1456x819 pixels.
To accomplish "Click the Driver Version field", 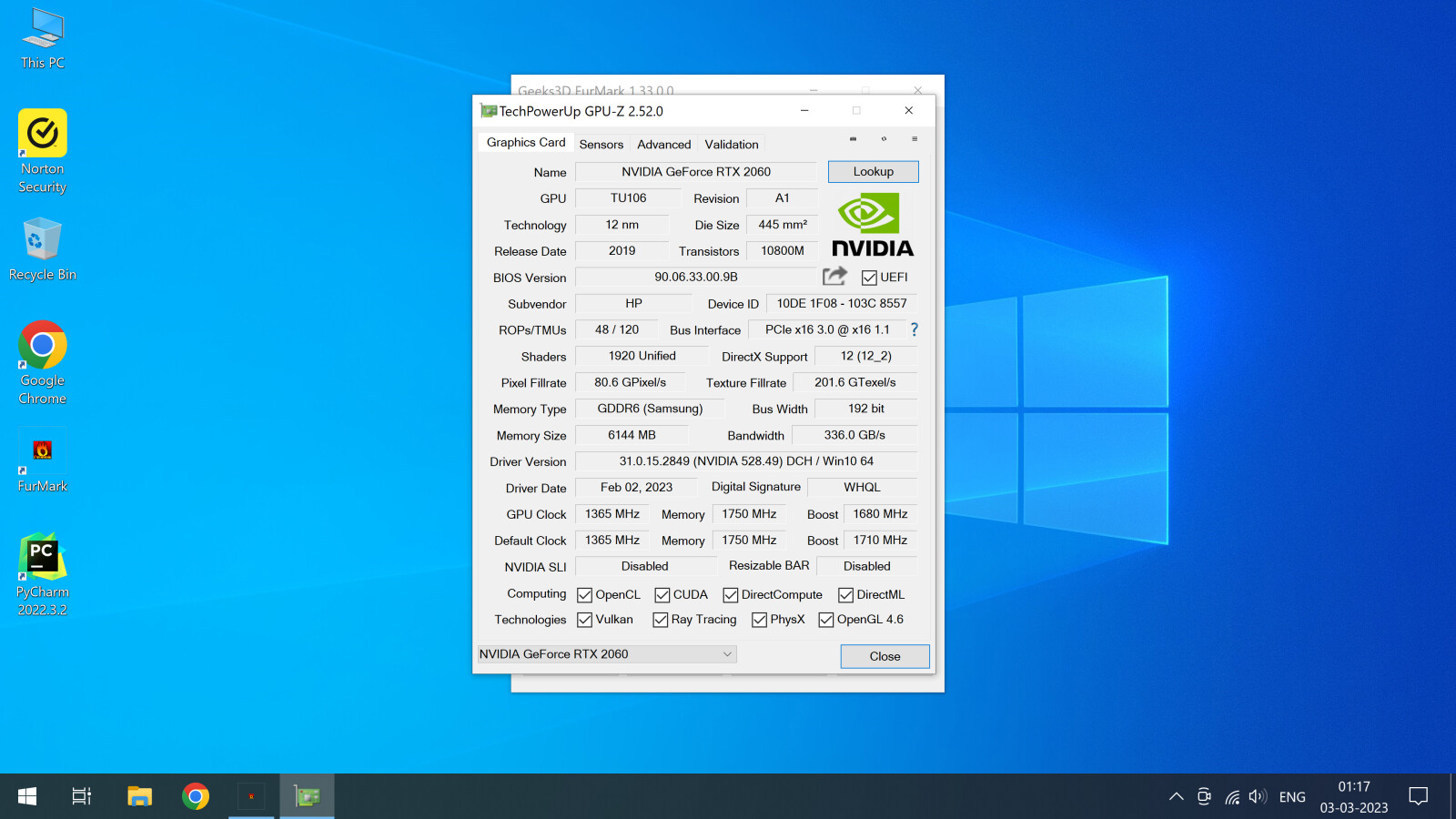I will 746,462.
